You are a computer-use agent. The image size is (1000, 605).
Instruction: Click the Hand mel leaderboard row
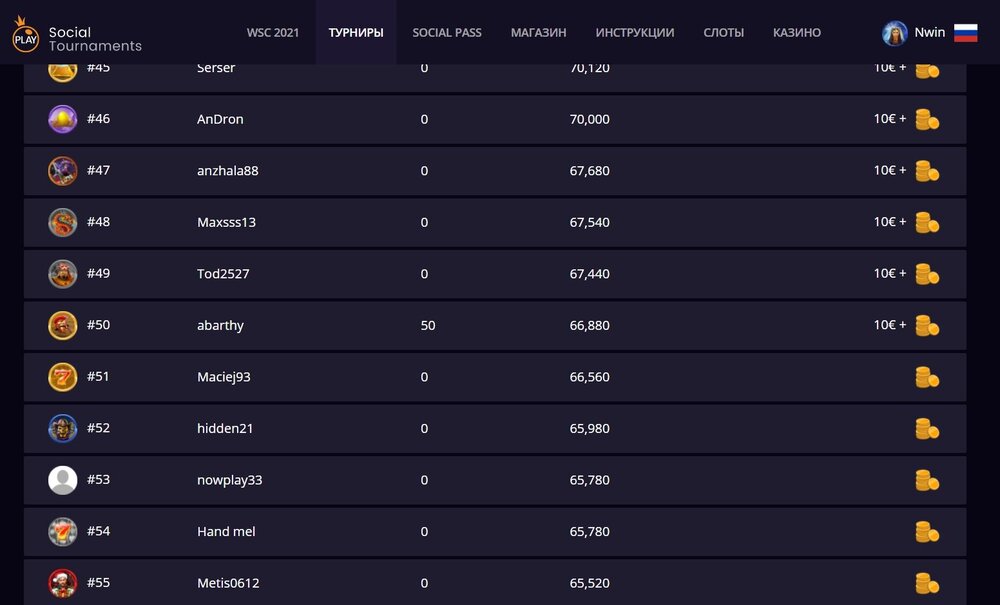[x=495, y=532]
